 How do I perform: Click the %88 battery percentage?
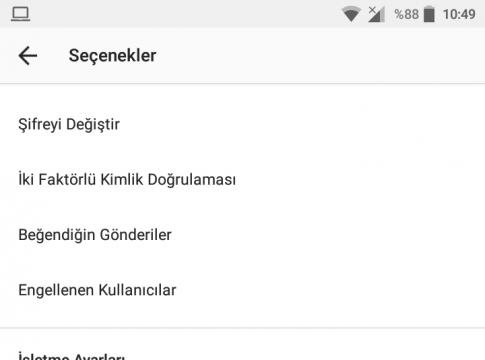pos(406,14)
